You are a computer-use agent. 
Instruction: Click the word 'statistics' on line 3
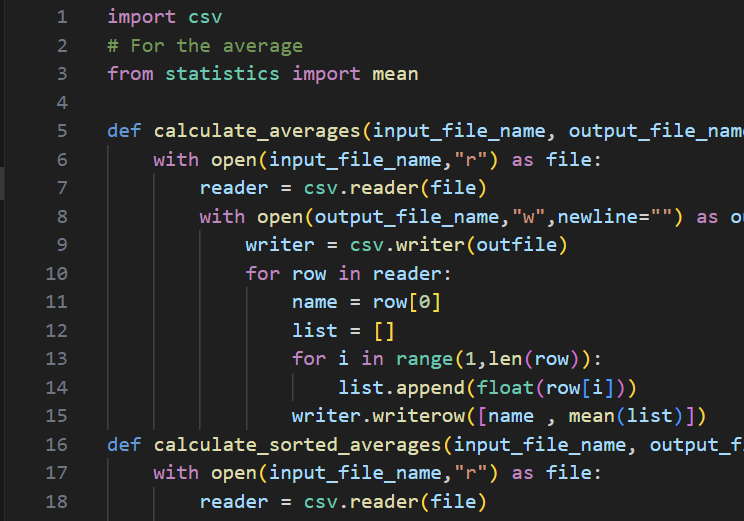222,74
